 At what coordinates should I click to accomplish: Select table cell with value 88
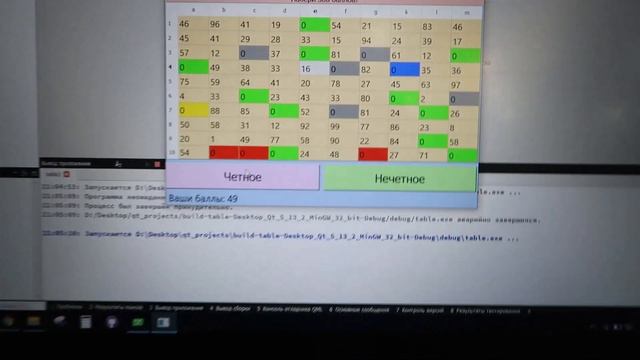223,111
